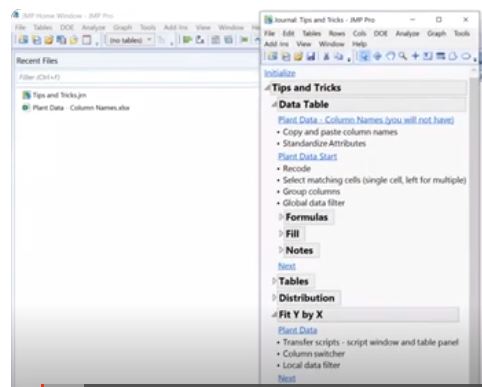
Task: Click the New Data Table icon in Home Window toolbar
Action: 23,40
